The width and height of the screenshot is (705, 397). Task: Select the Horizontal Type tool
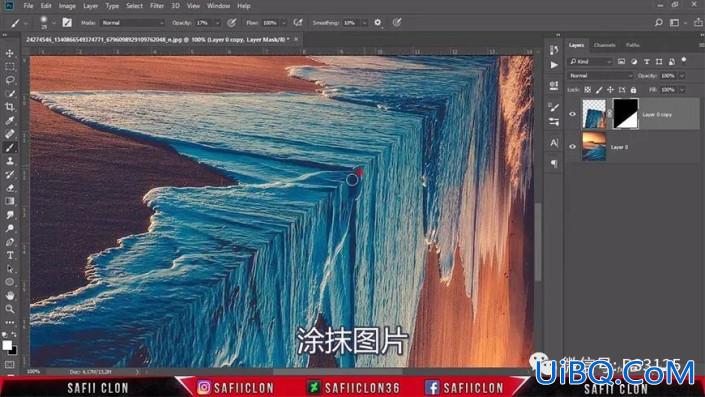click(9, 255)
